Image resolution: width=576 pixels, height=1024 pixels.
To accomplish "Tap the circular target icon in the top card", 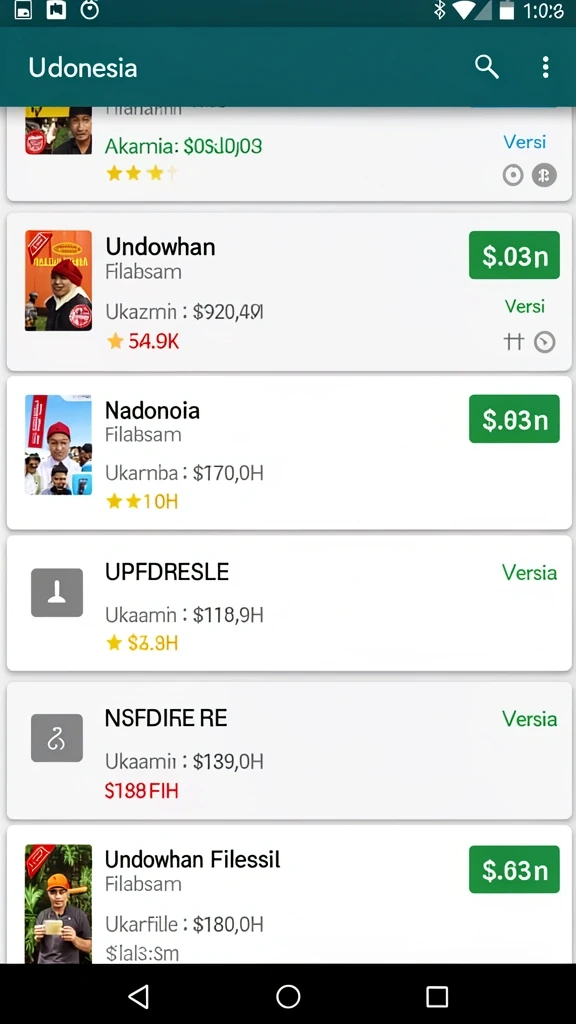I will (x=513, y=175).
